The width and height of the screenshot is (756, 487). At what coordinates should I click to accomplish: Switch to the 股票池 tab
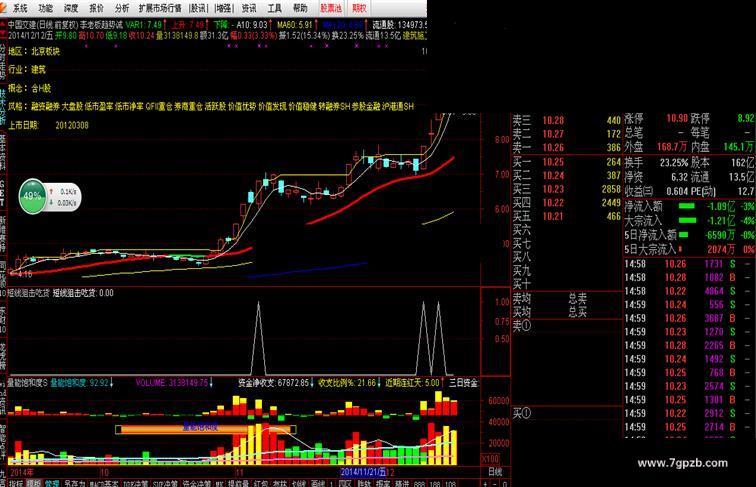point(331,8)
